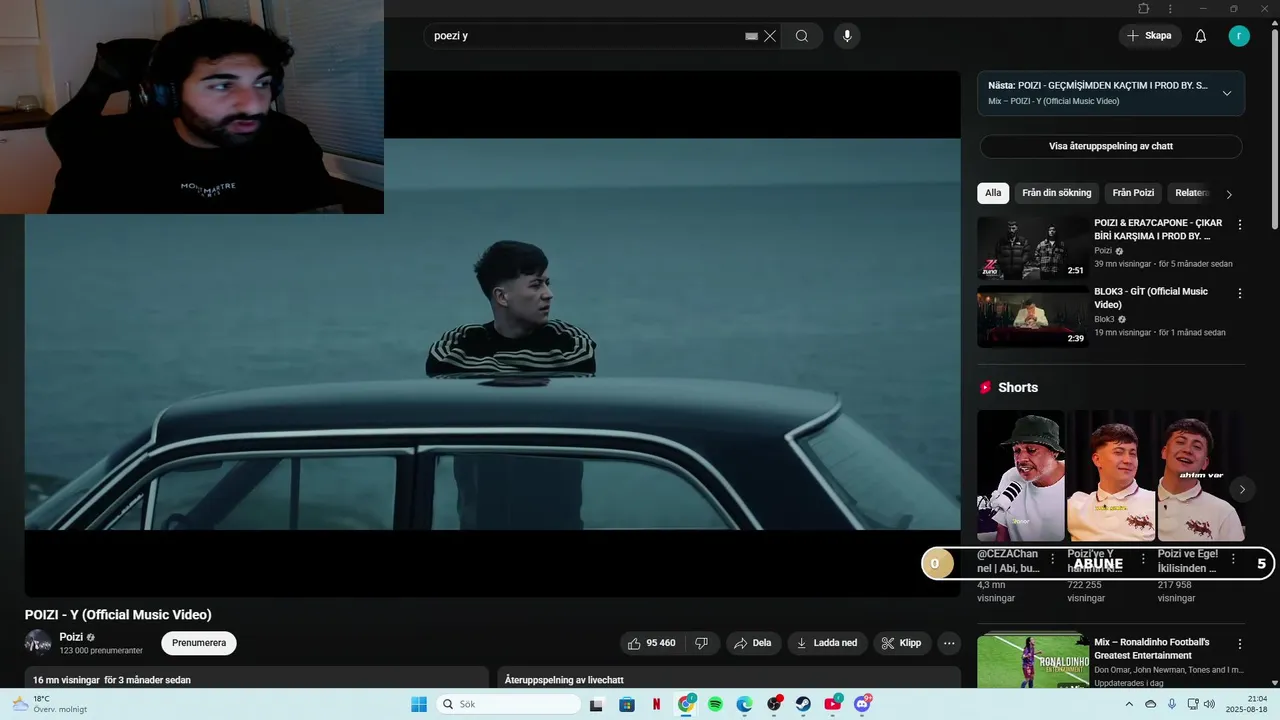Image resolution: width=1280 pixels, height=720 pixels.
Task: Select the Från Poizi chip
Action: tap(1133, 193)
